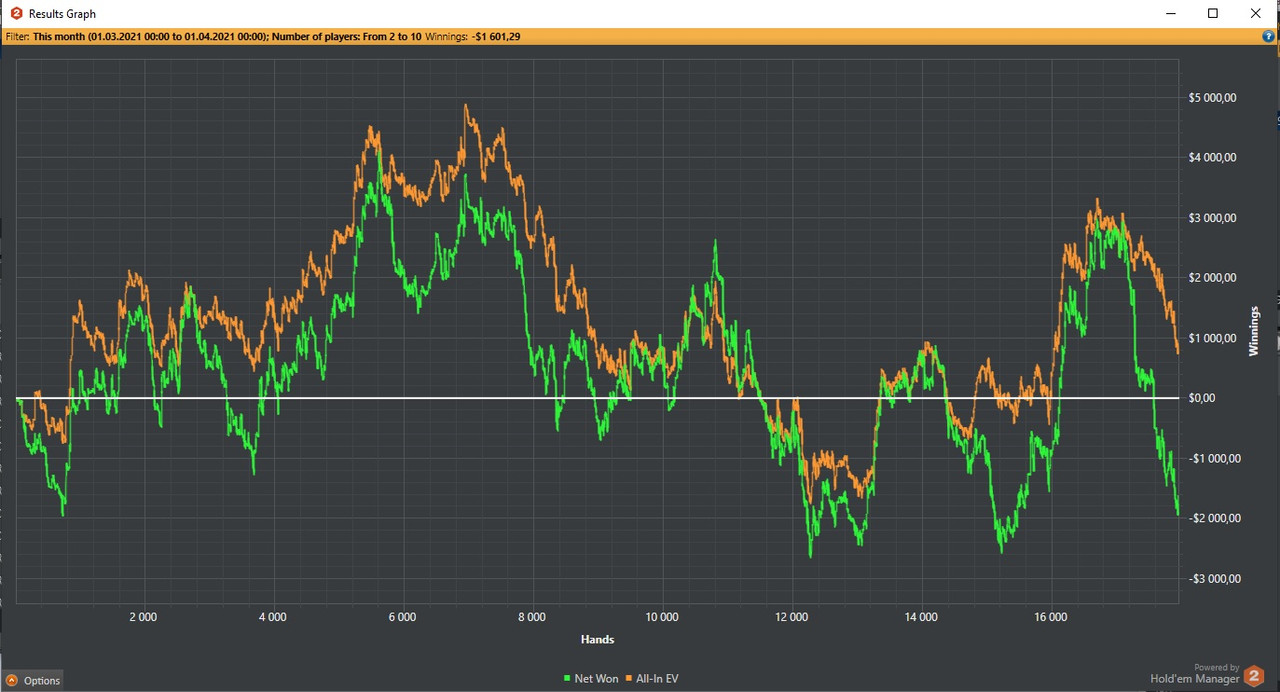Click the 14 000 hands axis label
Screen dimensions: 1280x692
click(921, 617)
